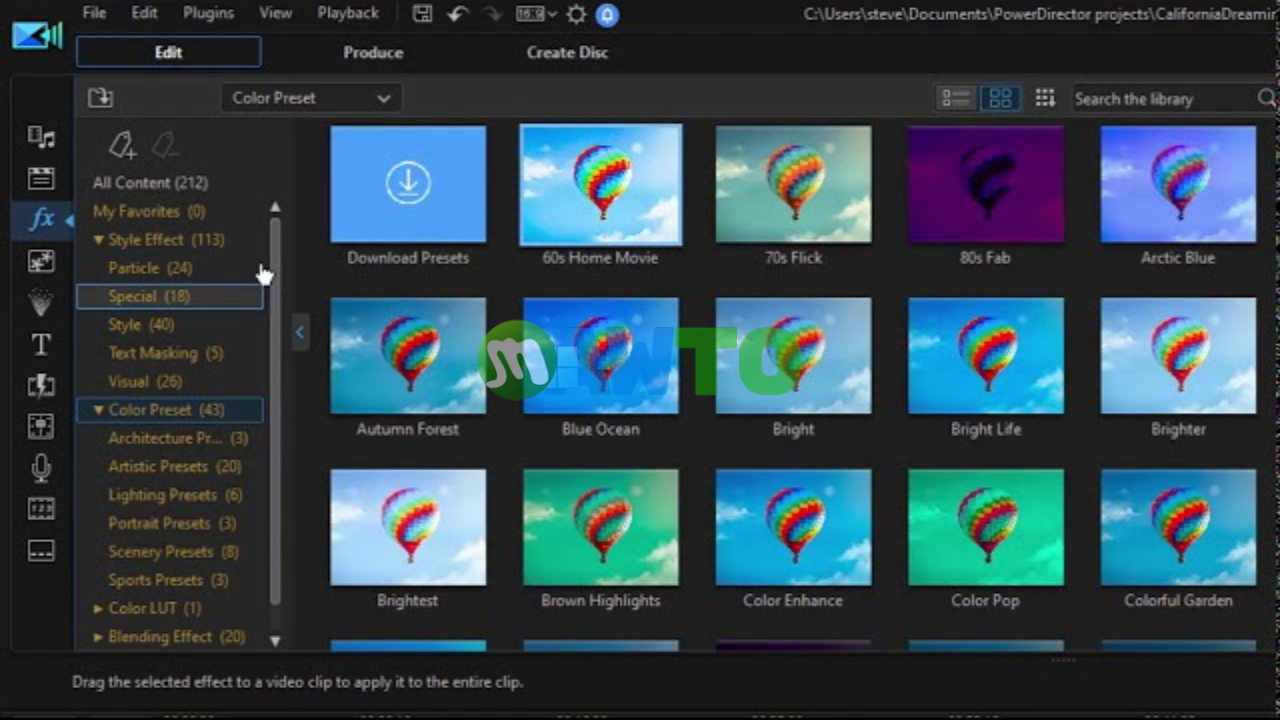Switch to large icon grid view
The image size is (1280, 720).
[1000, 98]
